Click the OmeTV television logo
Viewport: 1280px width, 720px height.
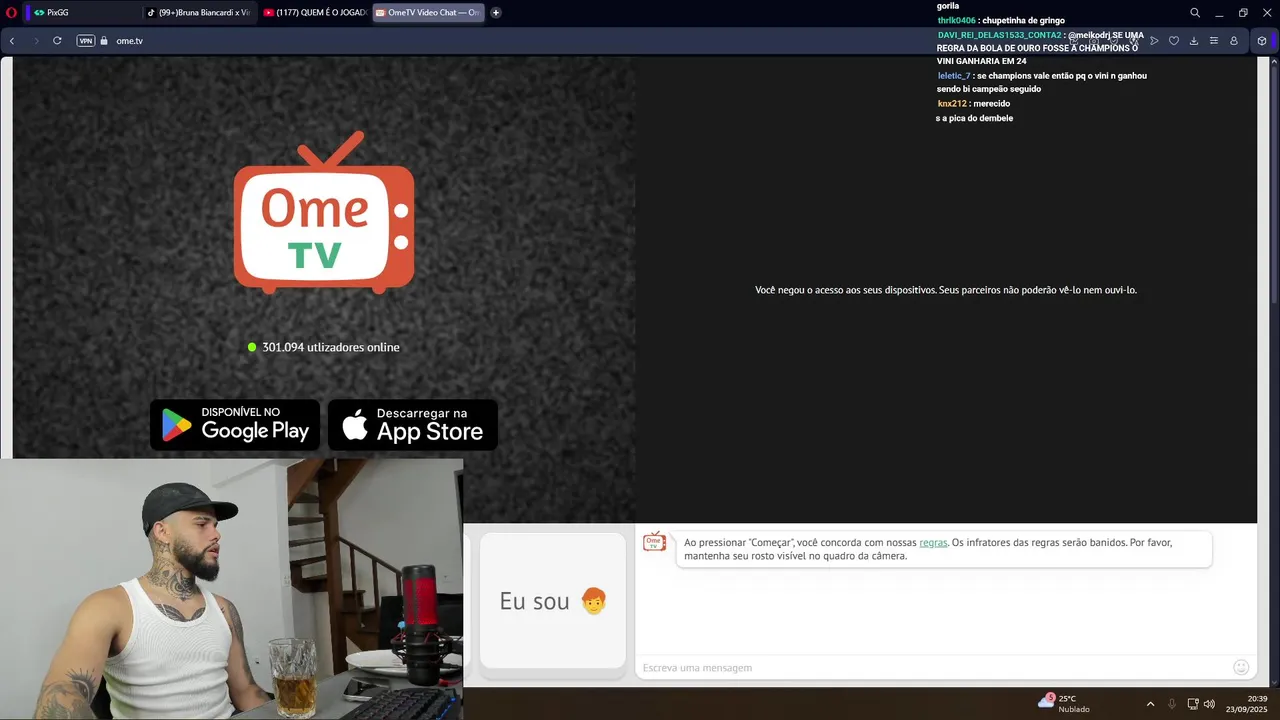(324, 213)
